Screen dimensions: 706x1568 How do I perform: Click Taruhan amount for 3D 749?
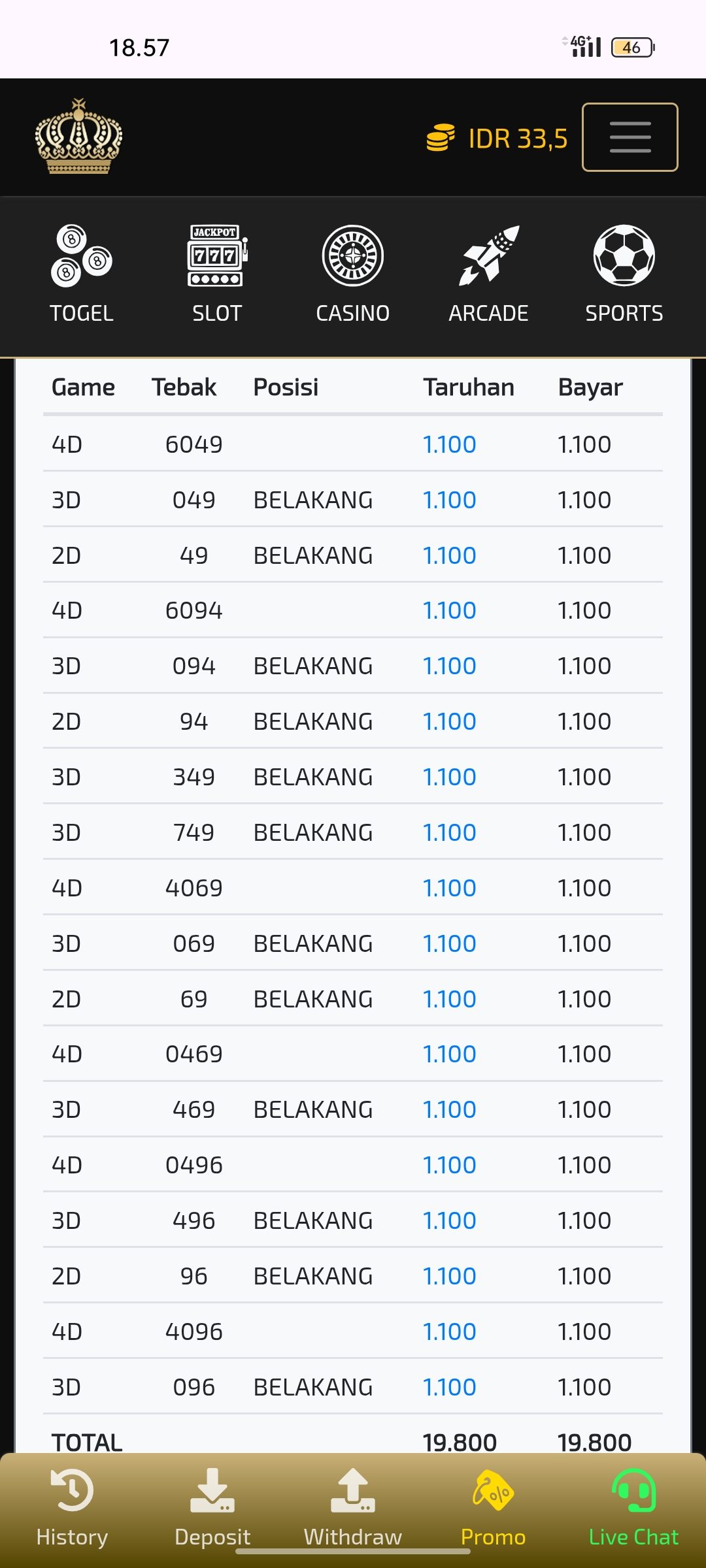coord(449,832)
